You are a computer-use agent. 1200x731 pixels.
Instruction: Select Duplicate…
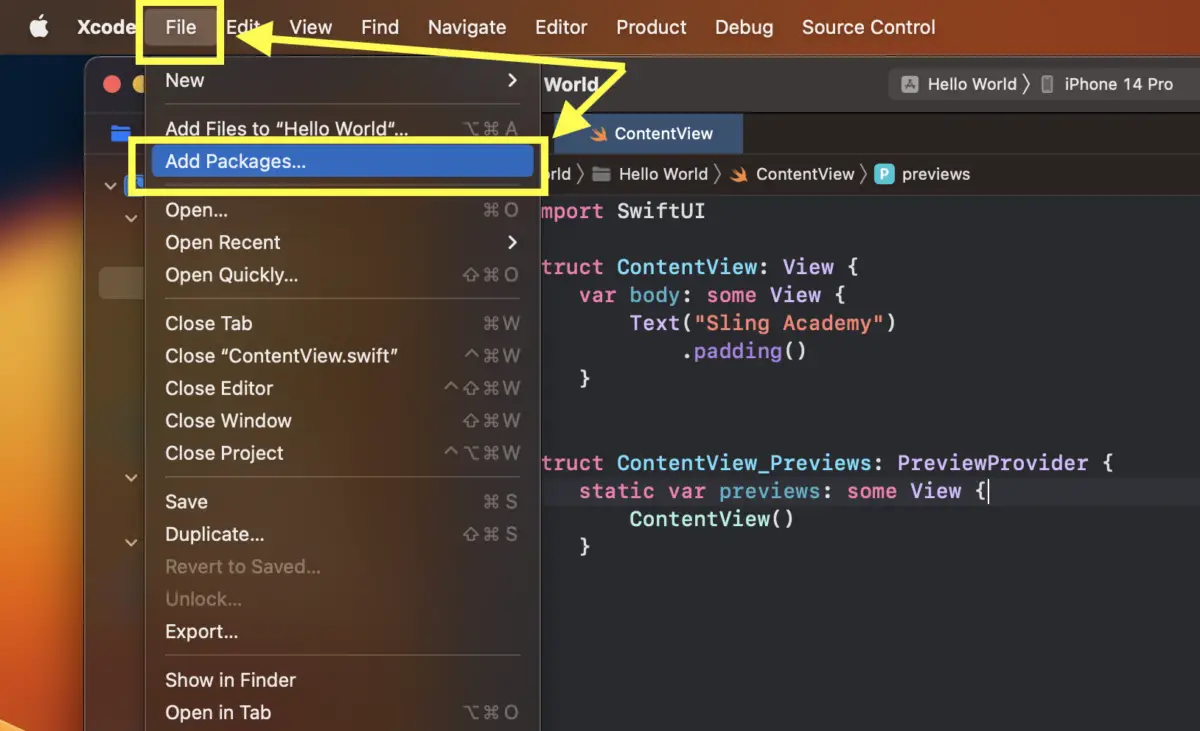342,534
